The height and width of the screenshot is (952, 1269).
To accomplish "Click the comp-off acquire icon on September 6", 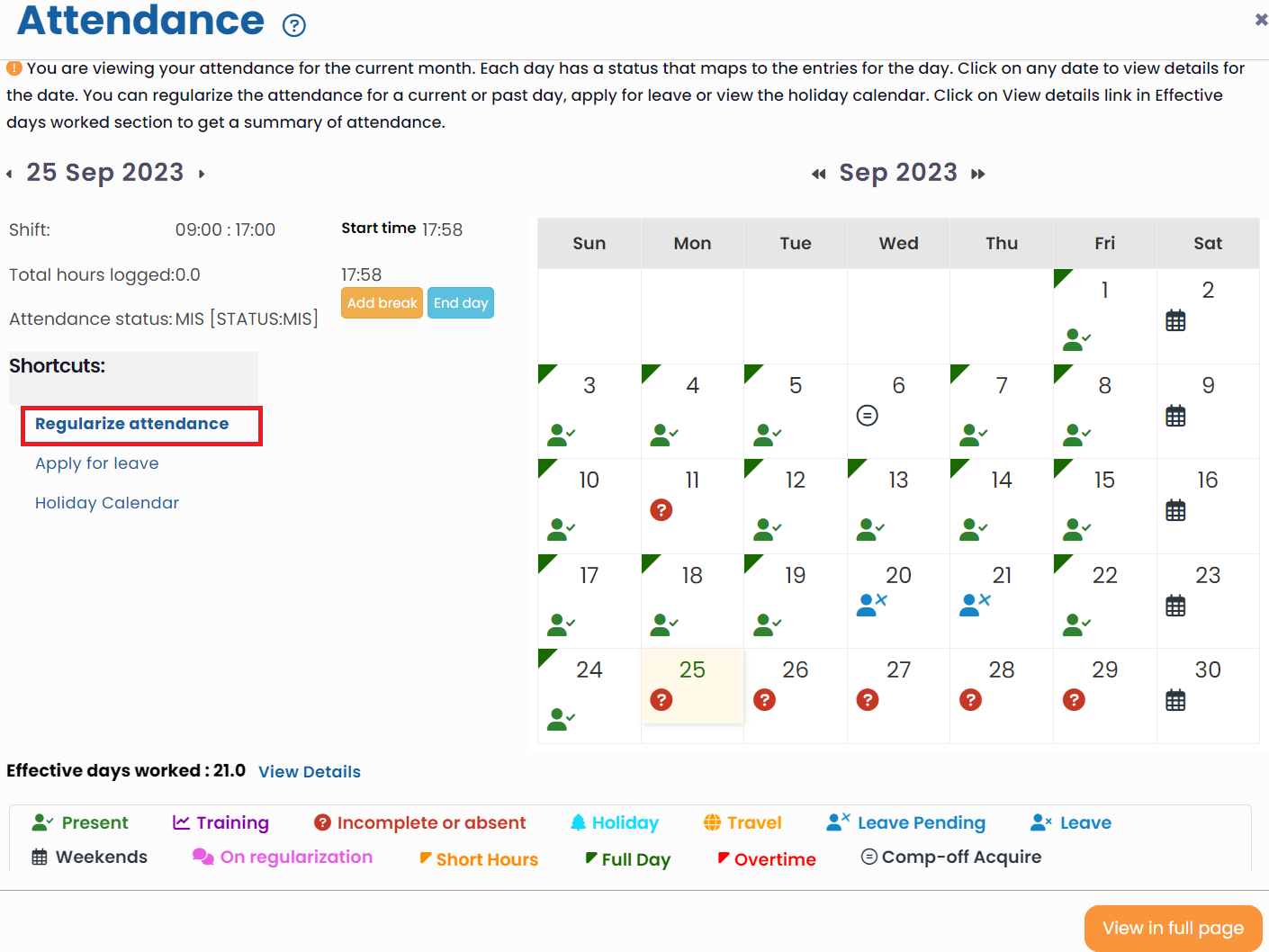I will (x=867, y=415).
